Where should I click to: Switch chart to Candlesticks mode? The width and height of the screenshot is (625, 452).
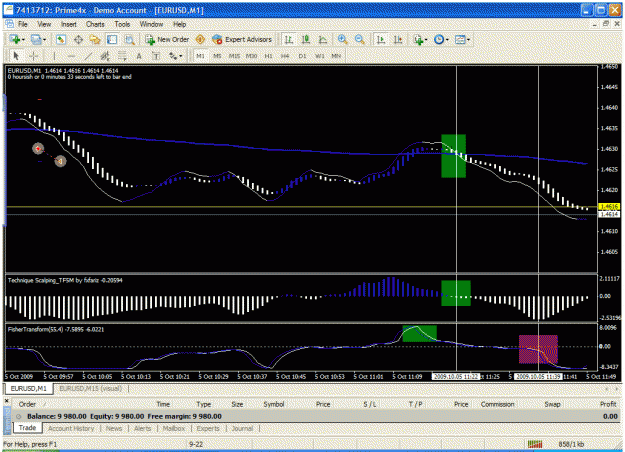tap(306, 39)
